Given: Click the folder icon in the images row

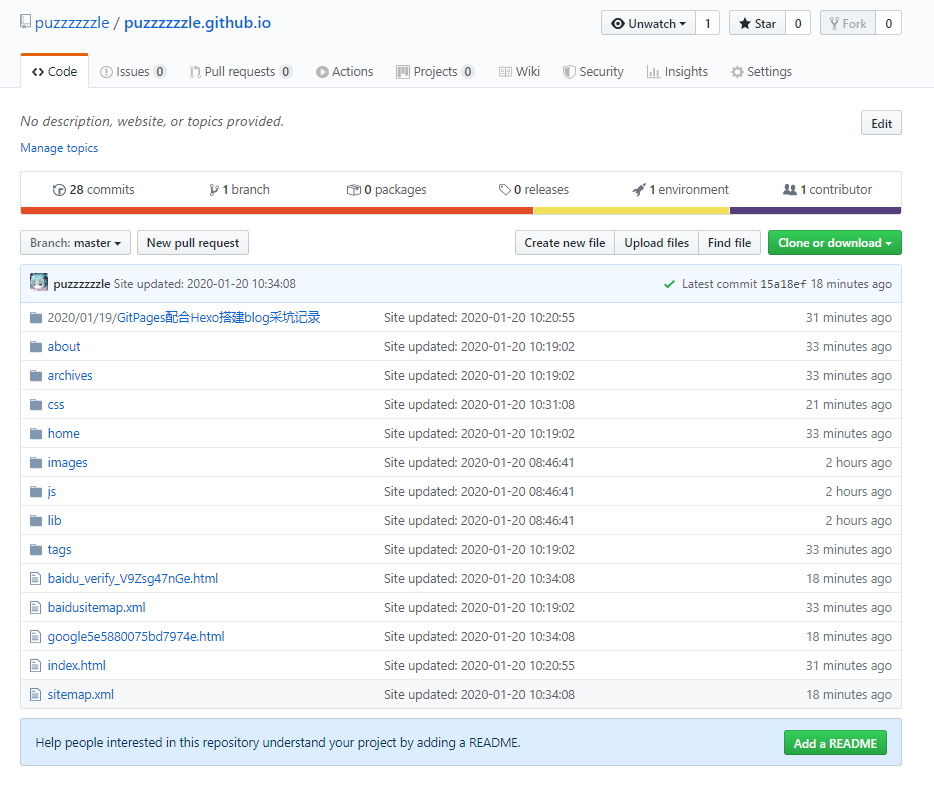Looking at the screenshot, I should click(x=36, y=463).
